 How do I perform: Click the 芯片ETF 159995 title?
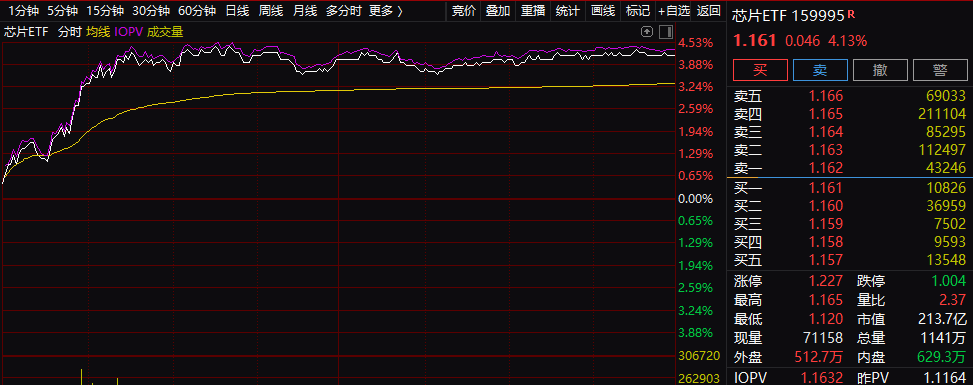(x=788, y=16)
